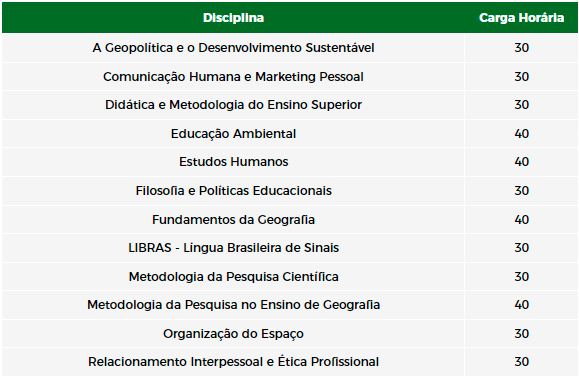Select LIBRAS - Língua Brasileira de Sinais
This screenshot has height=376, width=579.
pyautogui.click(x=233, y=248)
